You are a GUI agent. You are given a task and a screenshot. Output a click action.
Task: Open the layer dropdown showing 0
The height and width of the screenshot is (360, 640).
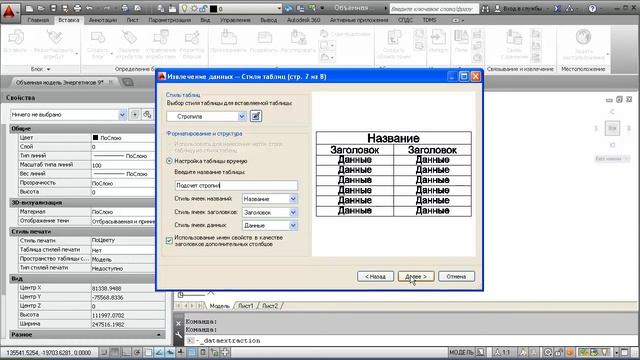pyautogui.click(x=279, y=8)
